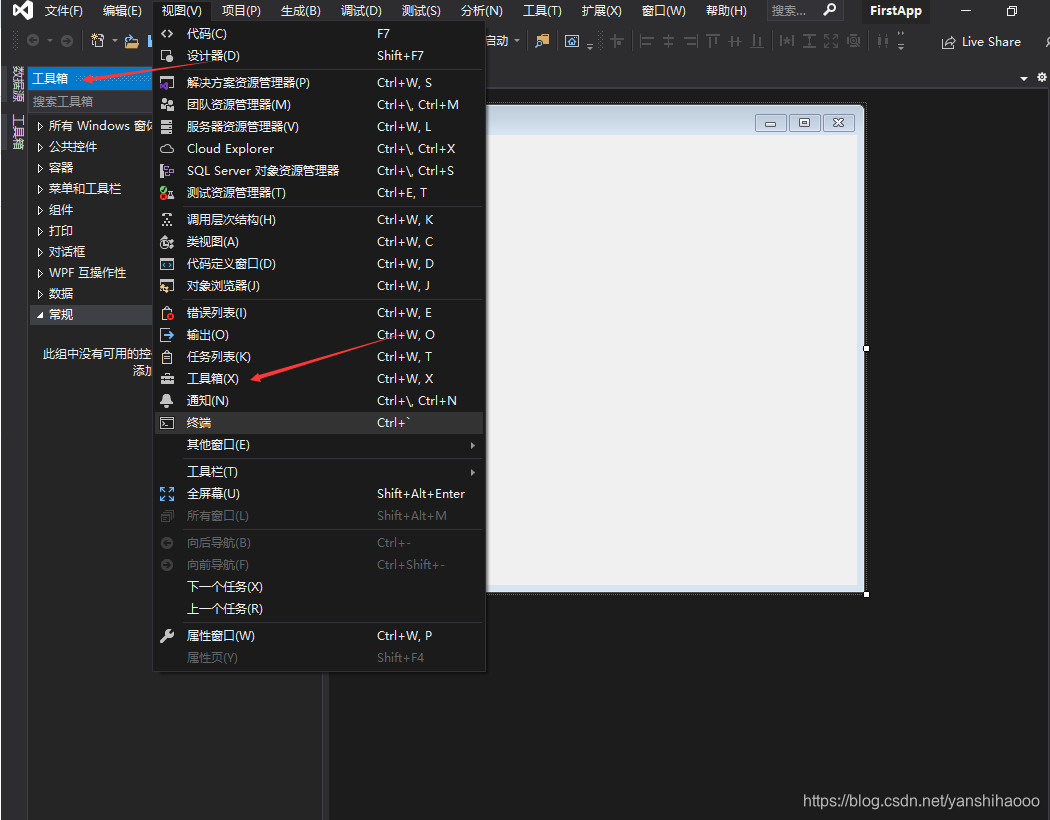Image resolution: width=1050 pixels, height=820 pixels.
Task: Expand the 组件 toolbox group
Action: [40, 210]
